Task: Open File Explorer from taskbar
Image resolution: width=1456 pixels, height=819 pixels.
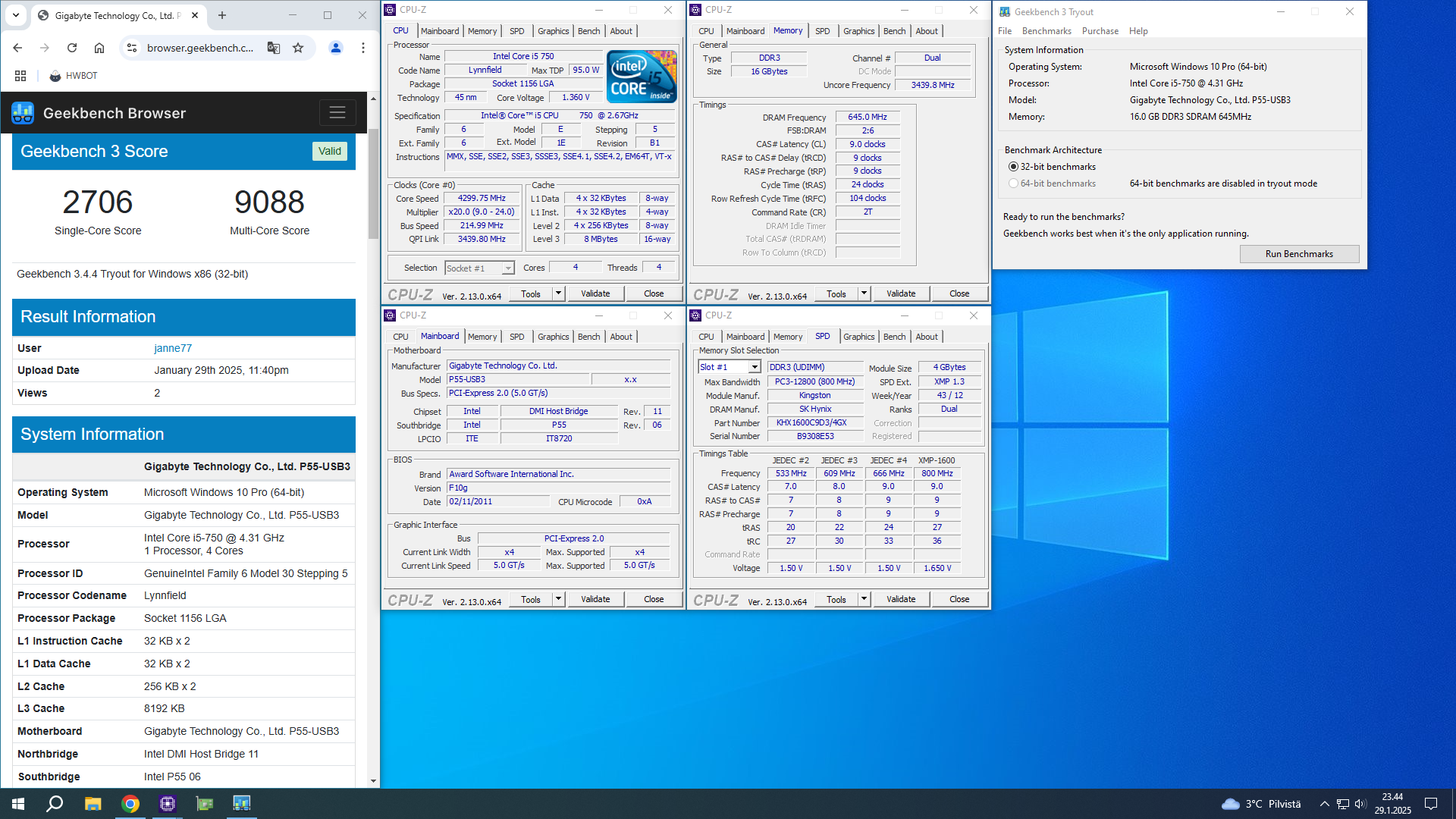Action: 93,804
